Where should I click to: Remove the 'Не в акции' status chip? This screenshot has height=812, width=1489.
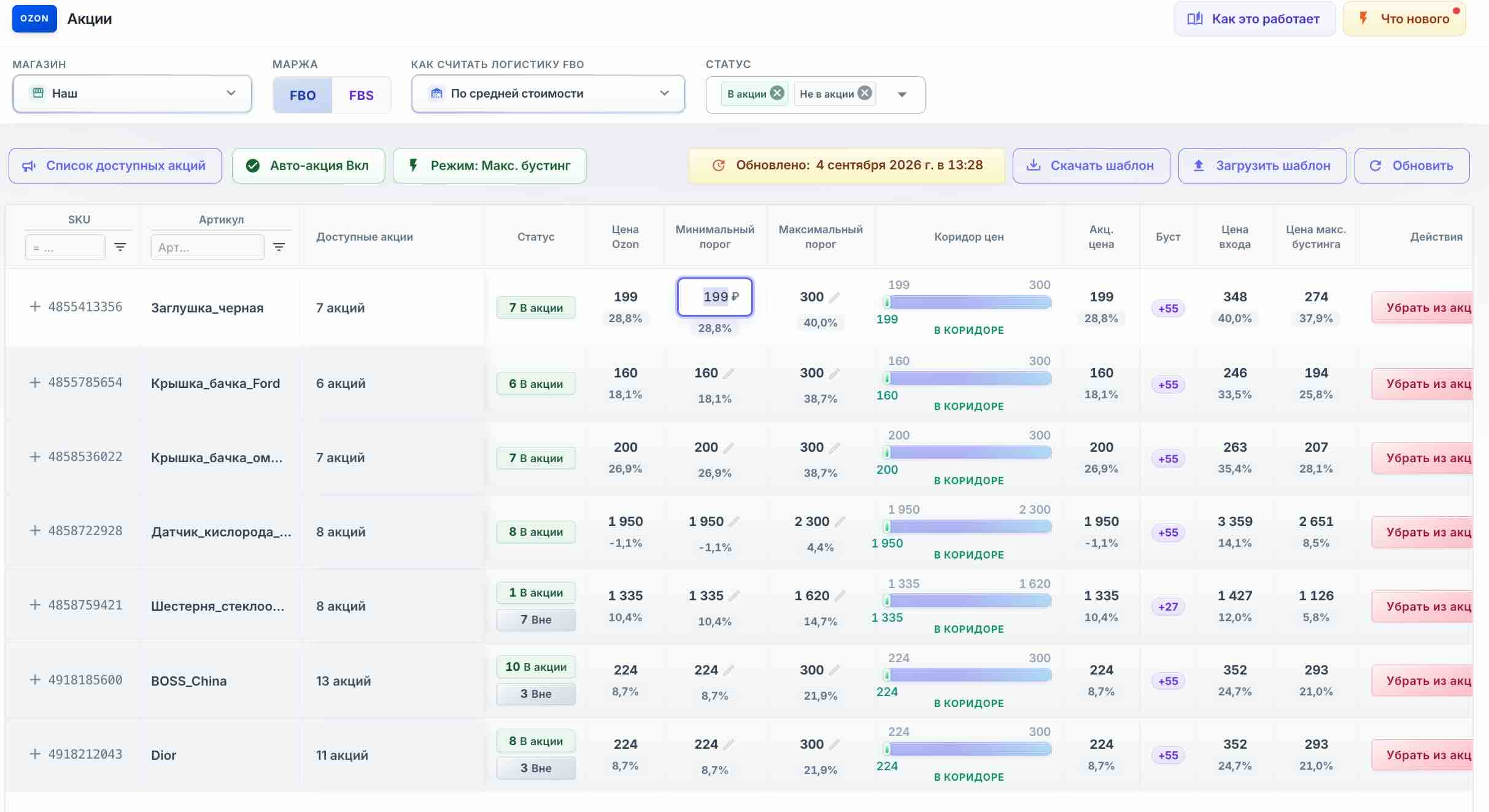pyautogui.click(x=865, y=93)
